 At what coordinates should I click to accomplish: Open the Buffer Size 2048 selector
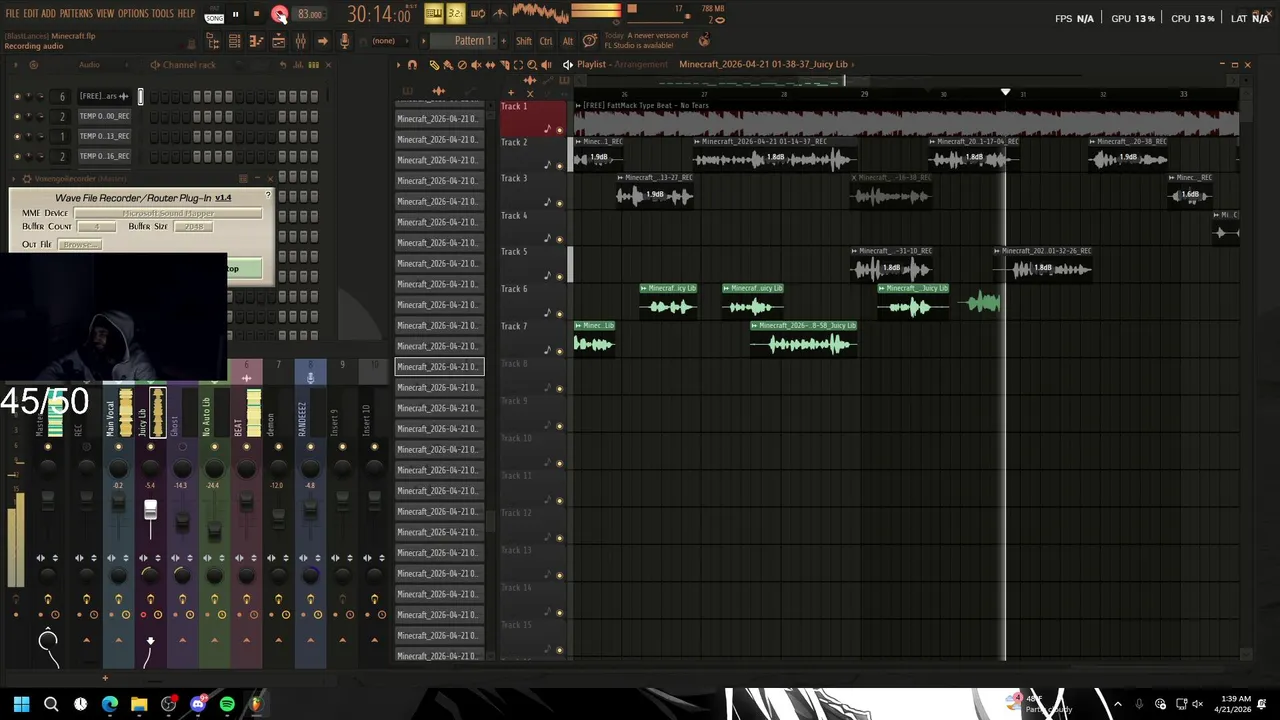pyautogui.click(x=194, y=227)
